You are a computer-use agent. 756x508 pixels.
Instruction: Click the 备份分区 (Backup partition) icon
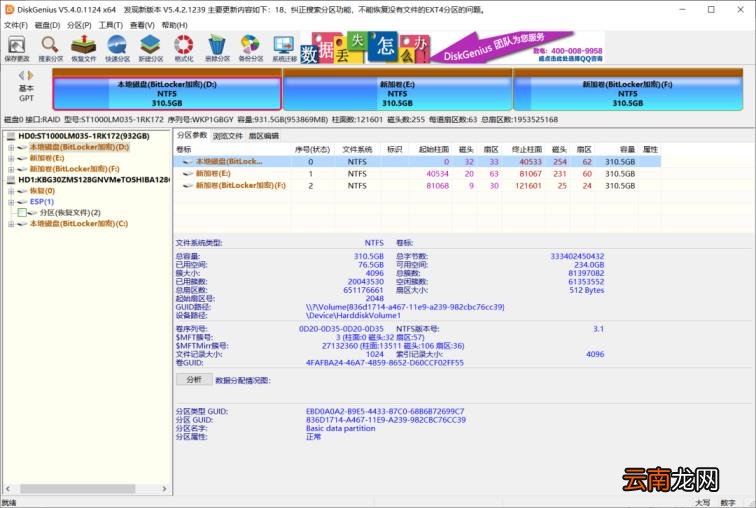click(250, 48)
